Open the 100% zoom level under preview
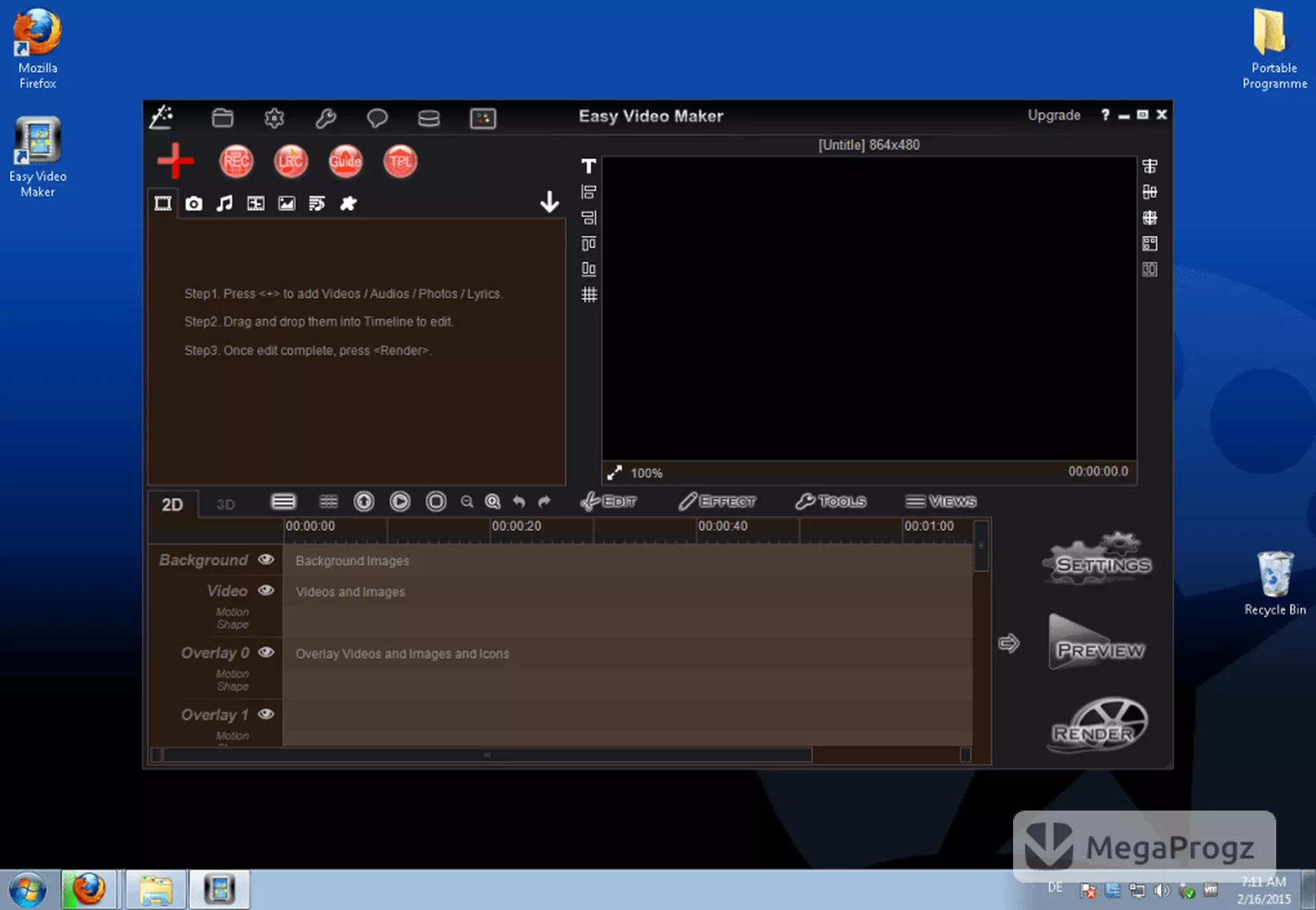The height and width of the screenshot is (910, 1316). [x=646, y=473]
